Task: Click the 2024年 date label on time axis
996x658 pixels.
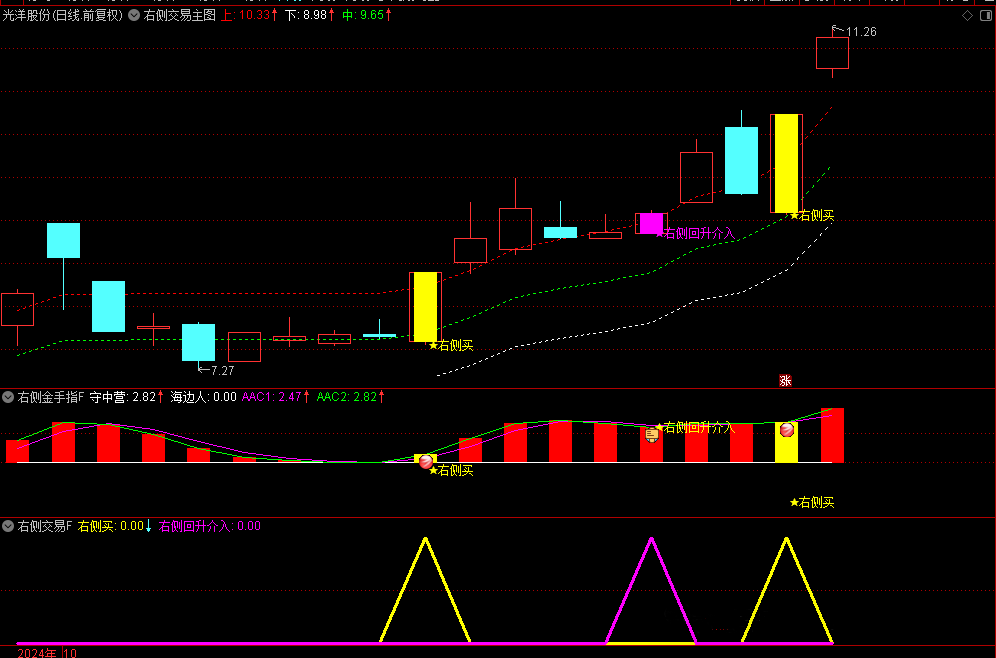Action: point(36,652)
